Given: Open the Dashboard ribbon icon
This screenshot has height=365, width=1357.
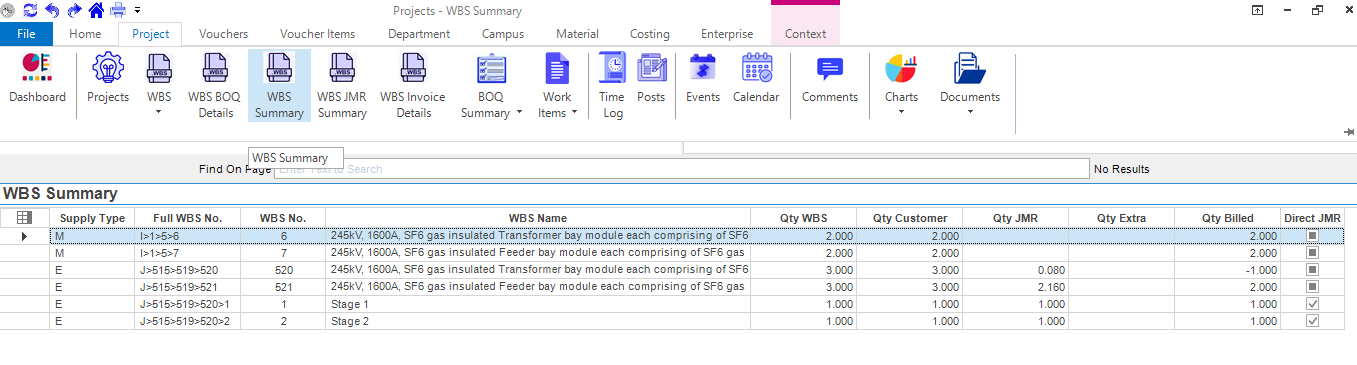Looking at the screenshot, I should coord(37,78).
